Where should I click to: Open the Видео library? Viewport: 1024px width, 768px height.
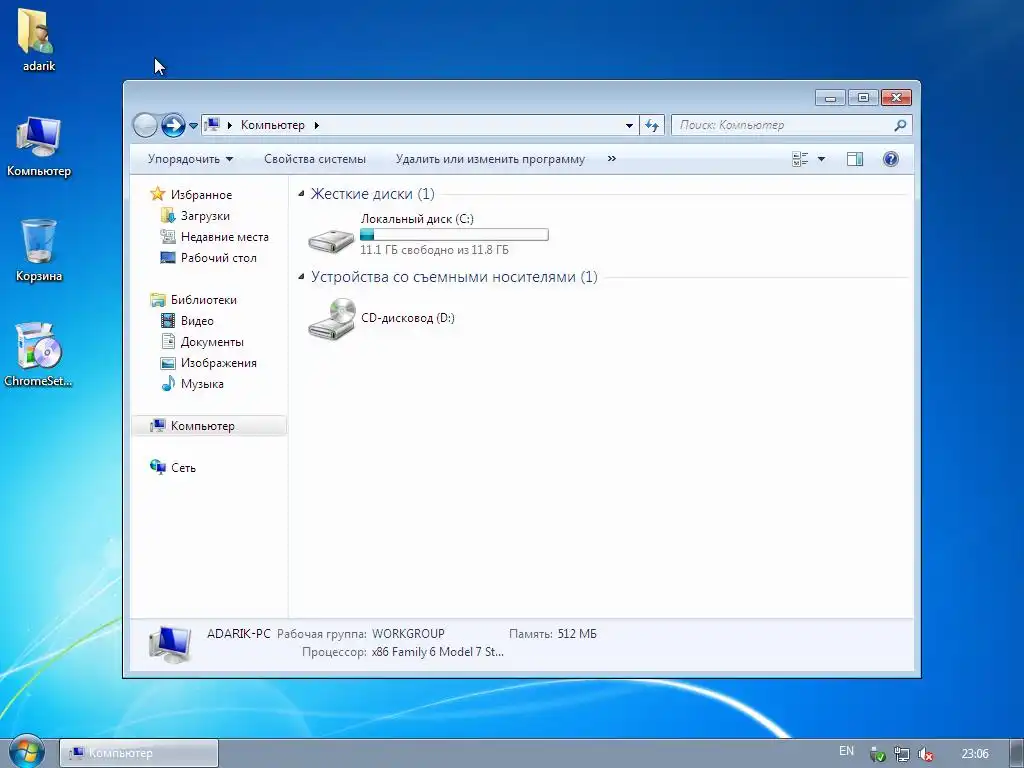[x=197, y=321]
